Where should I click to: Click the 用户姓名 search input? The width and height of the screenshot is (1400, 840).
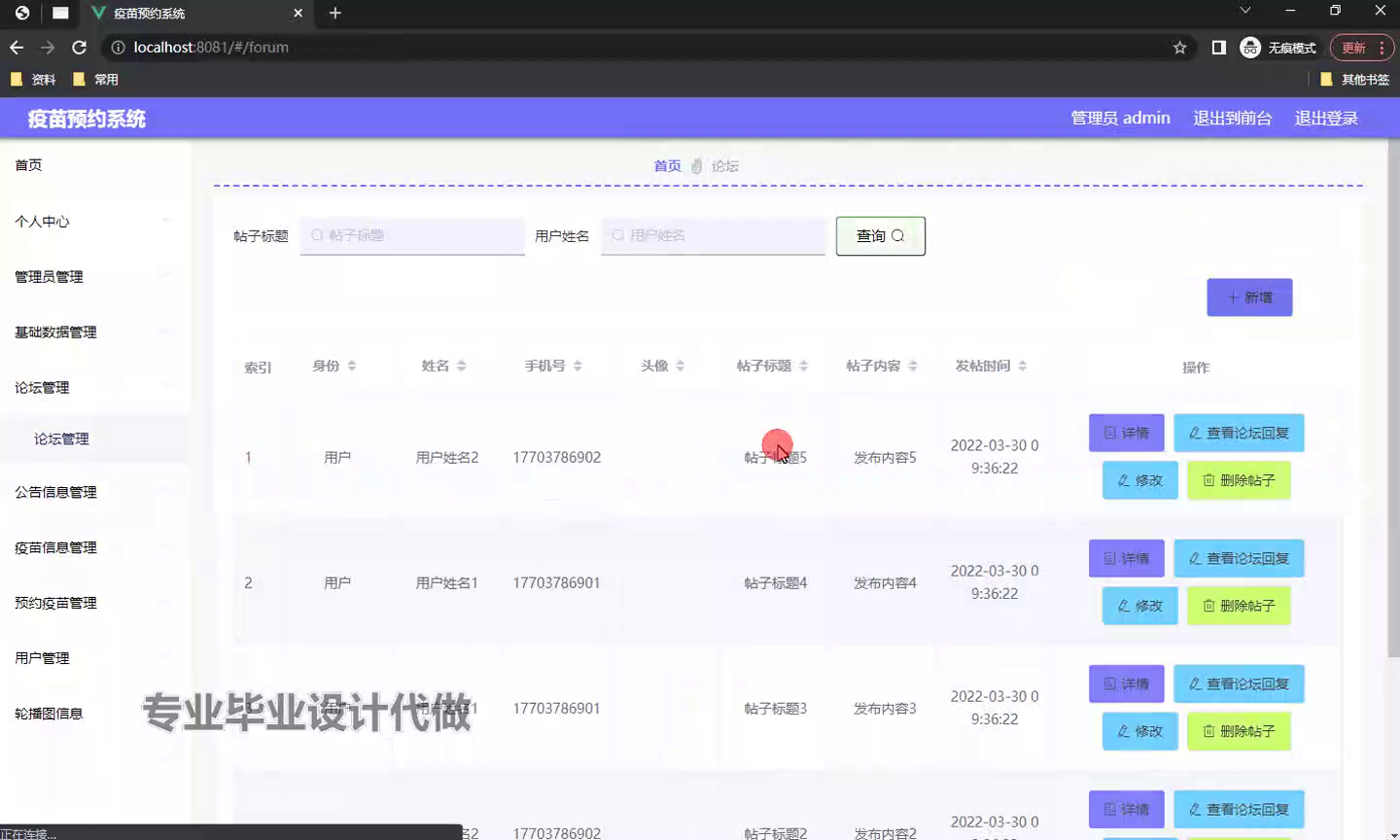pos(714,235)
